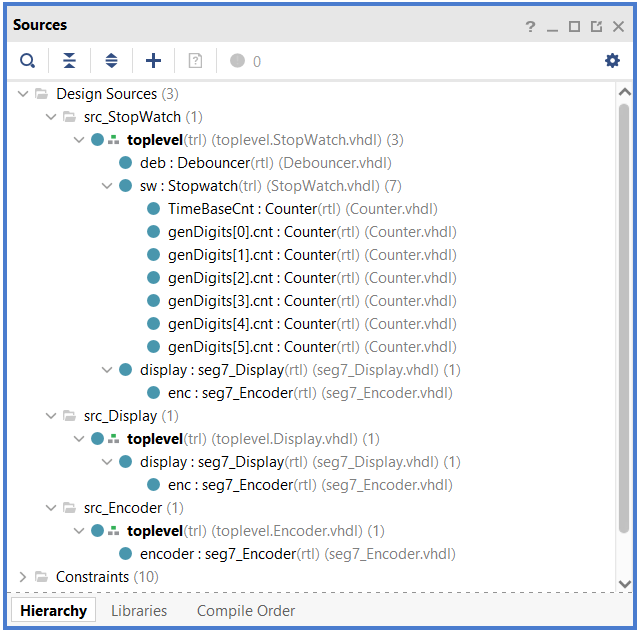Click the blue dot beside encoder : seg7_Encoder
The width and height of the screenshot is (642, 638).
(x=125, y=554)
